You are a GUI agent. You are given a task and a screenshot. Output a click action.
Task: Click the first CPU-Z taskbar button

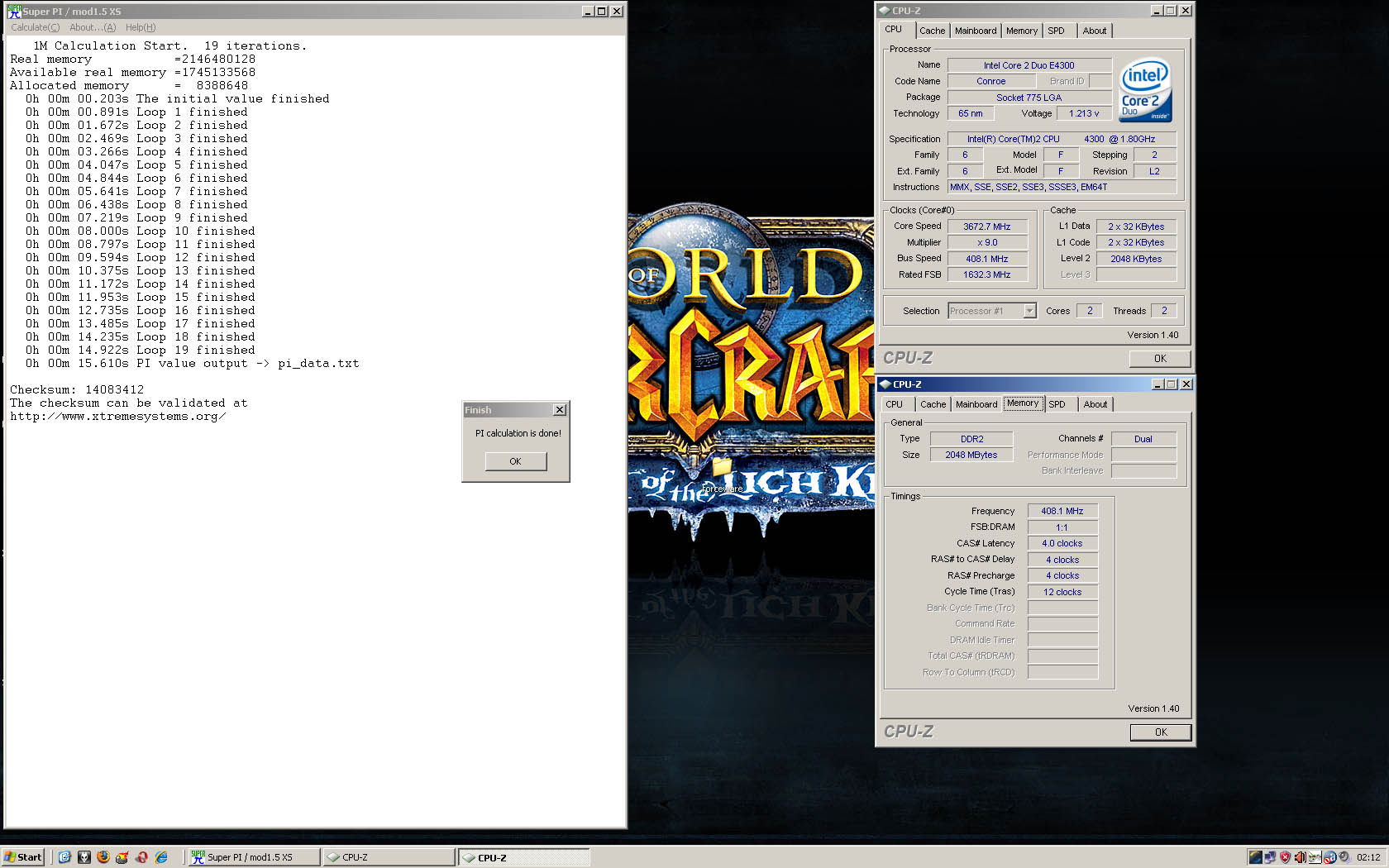pyautogui.click(x=388, y=857)
